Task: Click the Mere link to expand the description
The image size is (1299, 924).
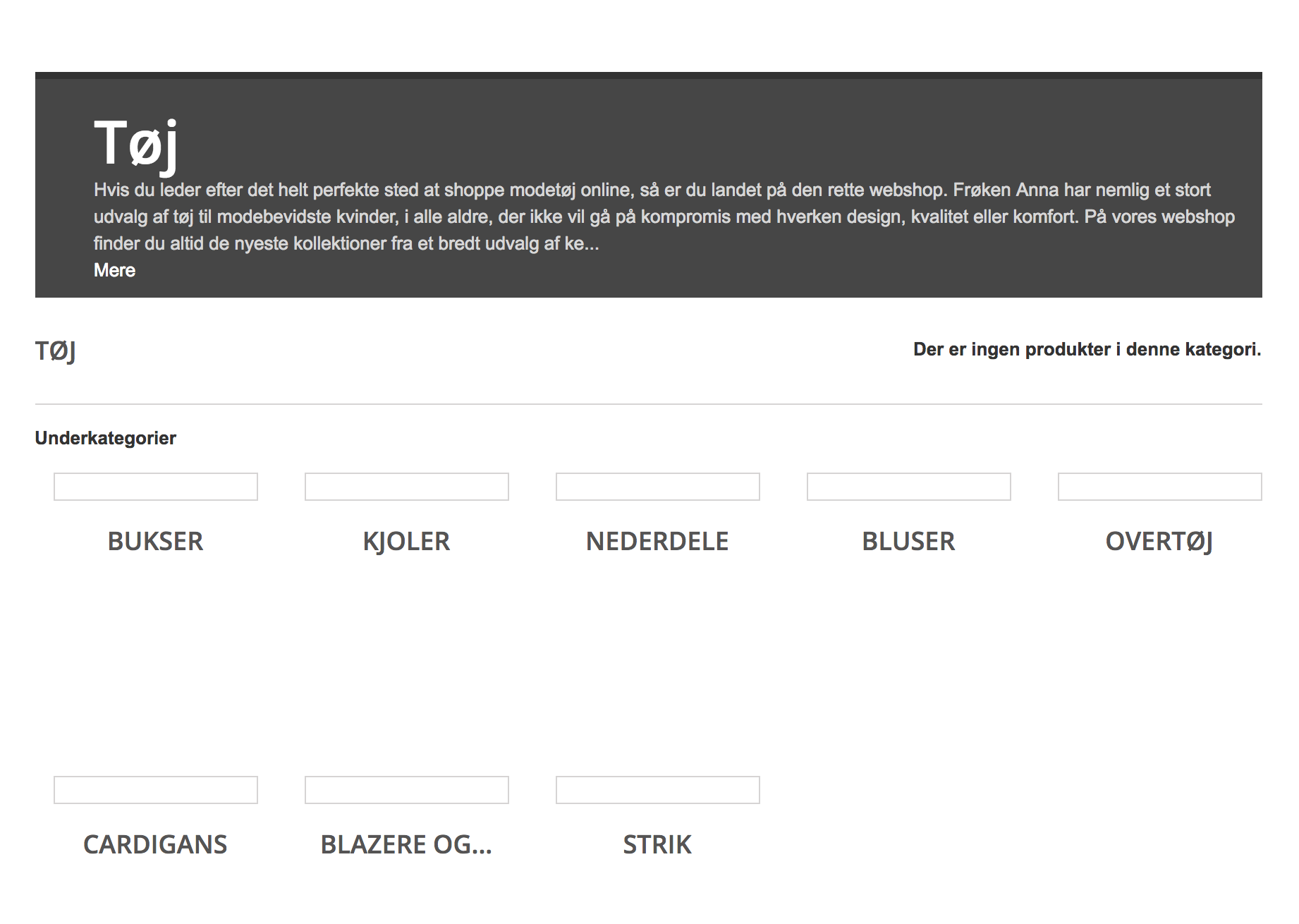Action: (114, 270)
